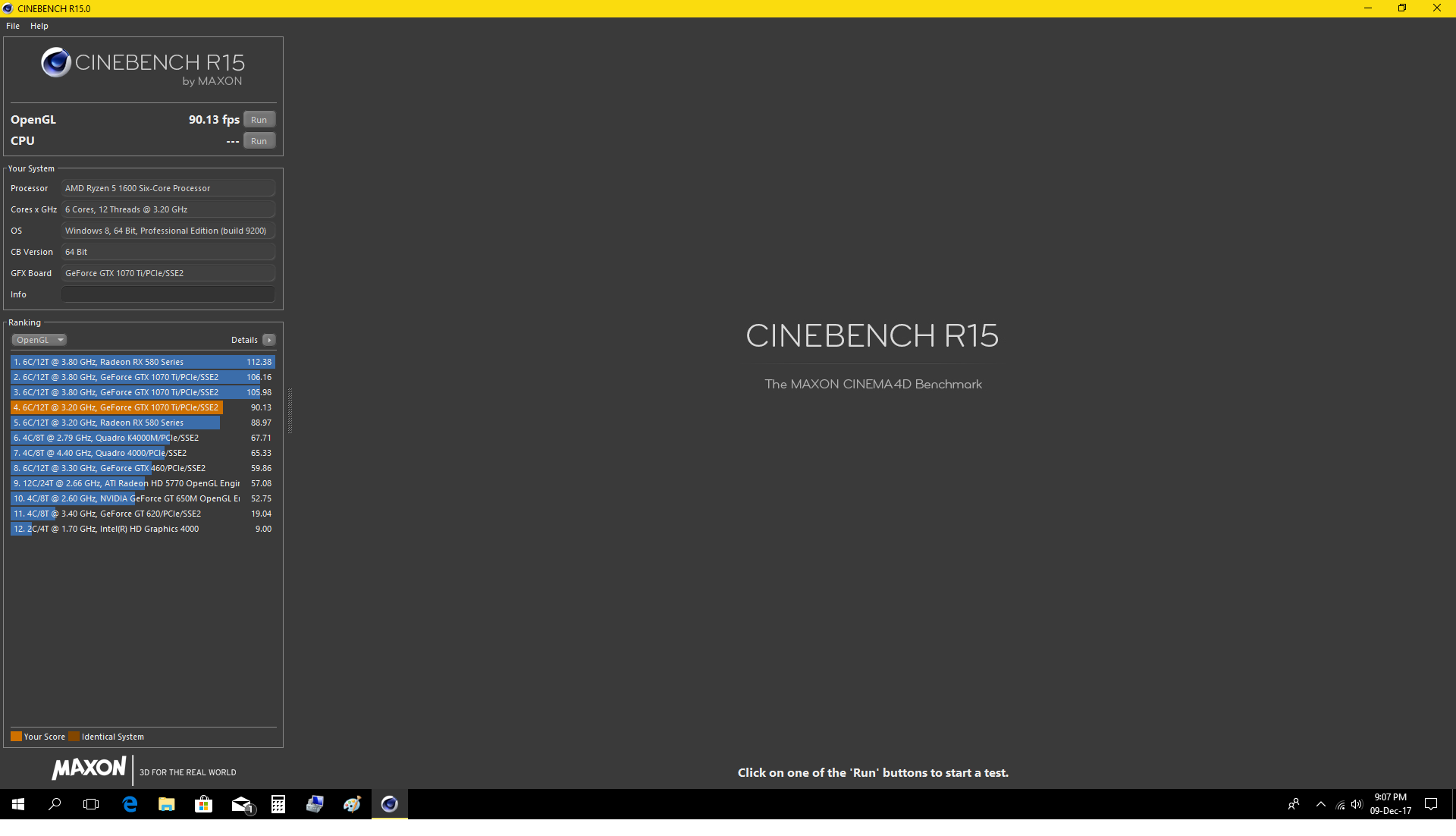The width and height of the screenshot is (1456, 836).
Task: Open the blue pinned taskbar app next to Calculator
Action: point(315,804)
